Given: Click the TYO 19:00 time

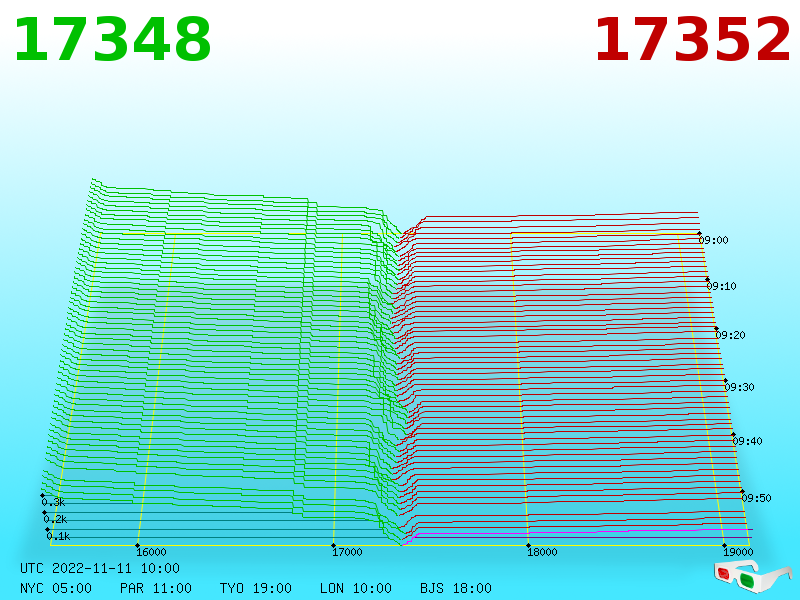Looking at the screenshot, I should tap(256, 588).
